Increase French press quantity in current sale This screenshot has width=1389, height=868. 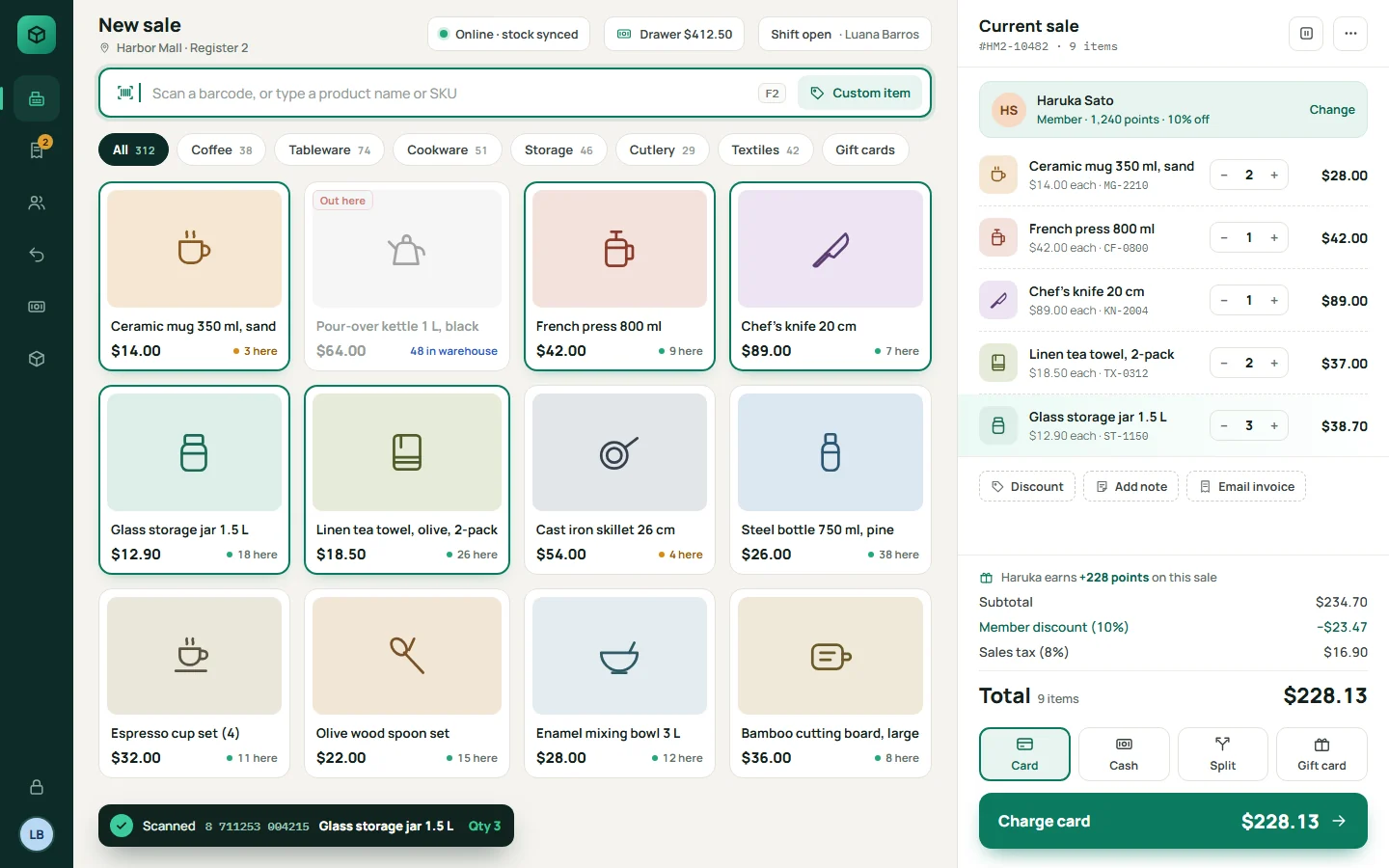(x=1274, y=238)
